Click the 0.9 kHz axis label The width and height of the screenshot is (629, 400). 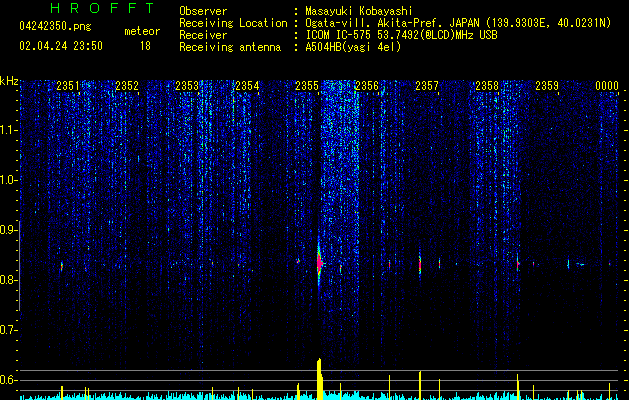click(x=8, y=230)
